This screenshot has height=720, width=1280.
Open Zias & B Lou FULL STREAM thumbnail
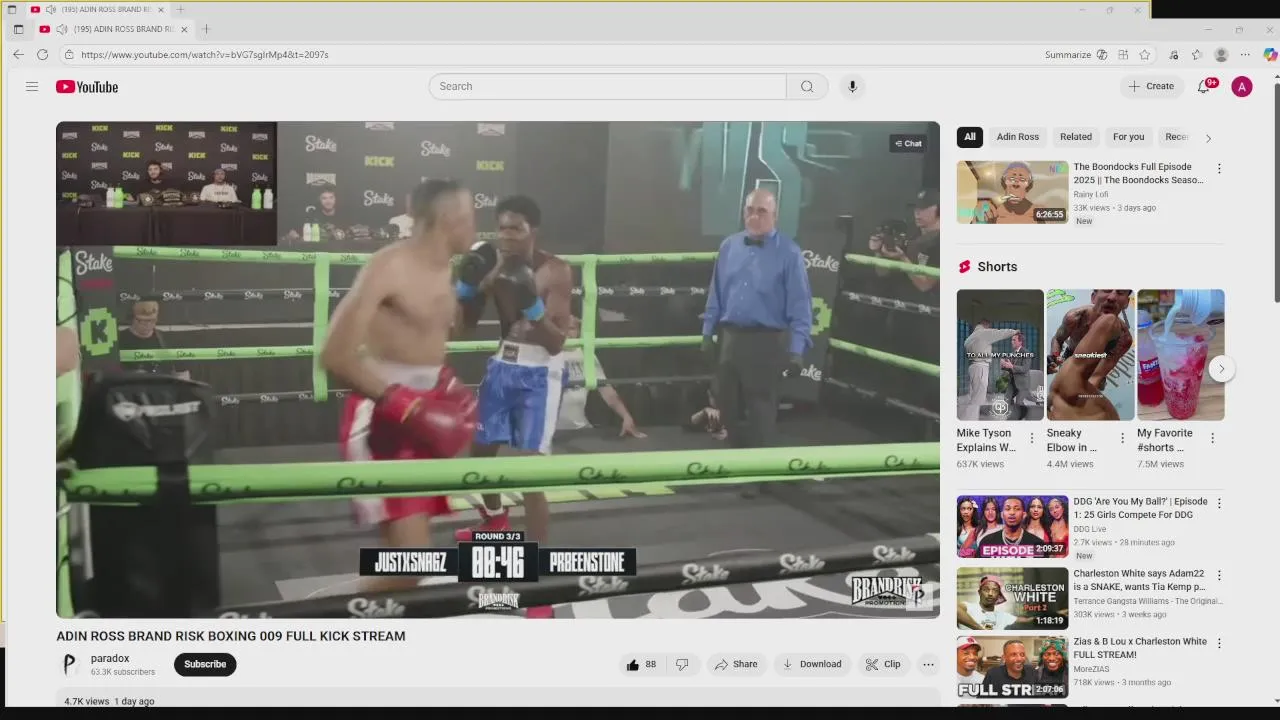point(1012,667)
